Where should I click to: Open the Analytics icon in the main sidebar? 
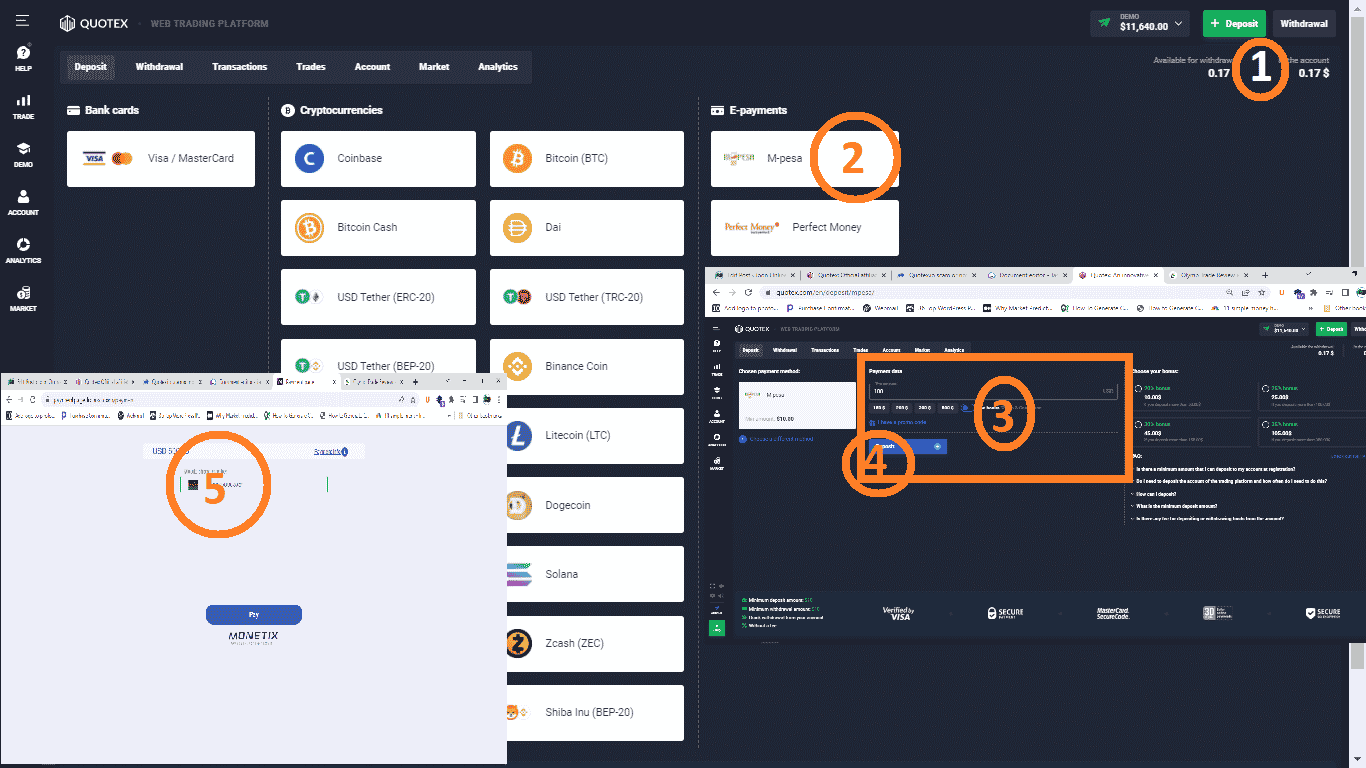pyautogui.click(x=23, y=250)
